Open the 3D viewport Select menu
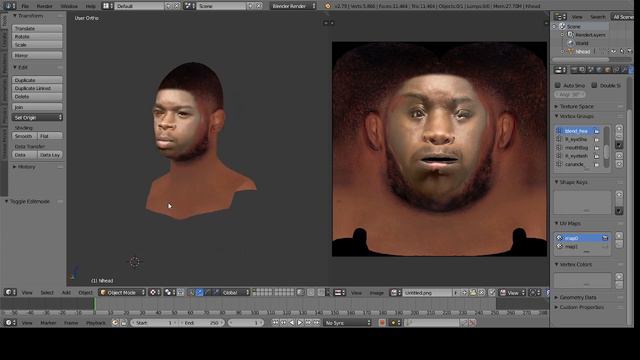 click(x=47, y=293)
